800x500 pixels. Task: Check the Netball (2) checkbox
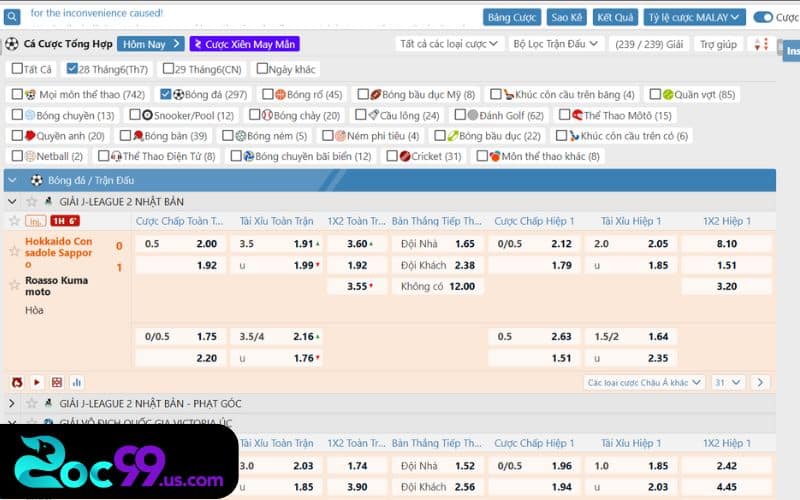(x=17, y=156)
